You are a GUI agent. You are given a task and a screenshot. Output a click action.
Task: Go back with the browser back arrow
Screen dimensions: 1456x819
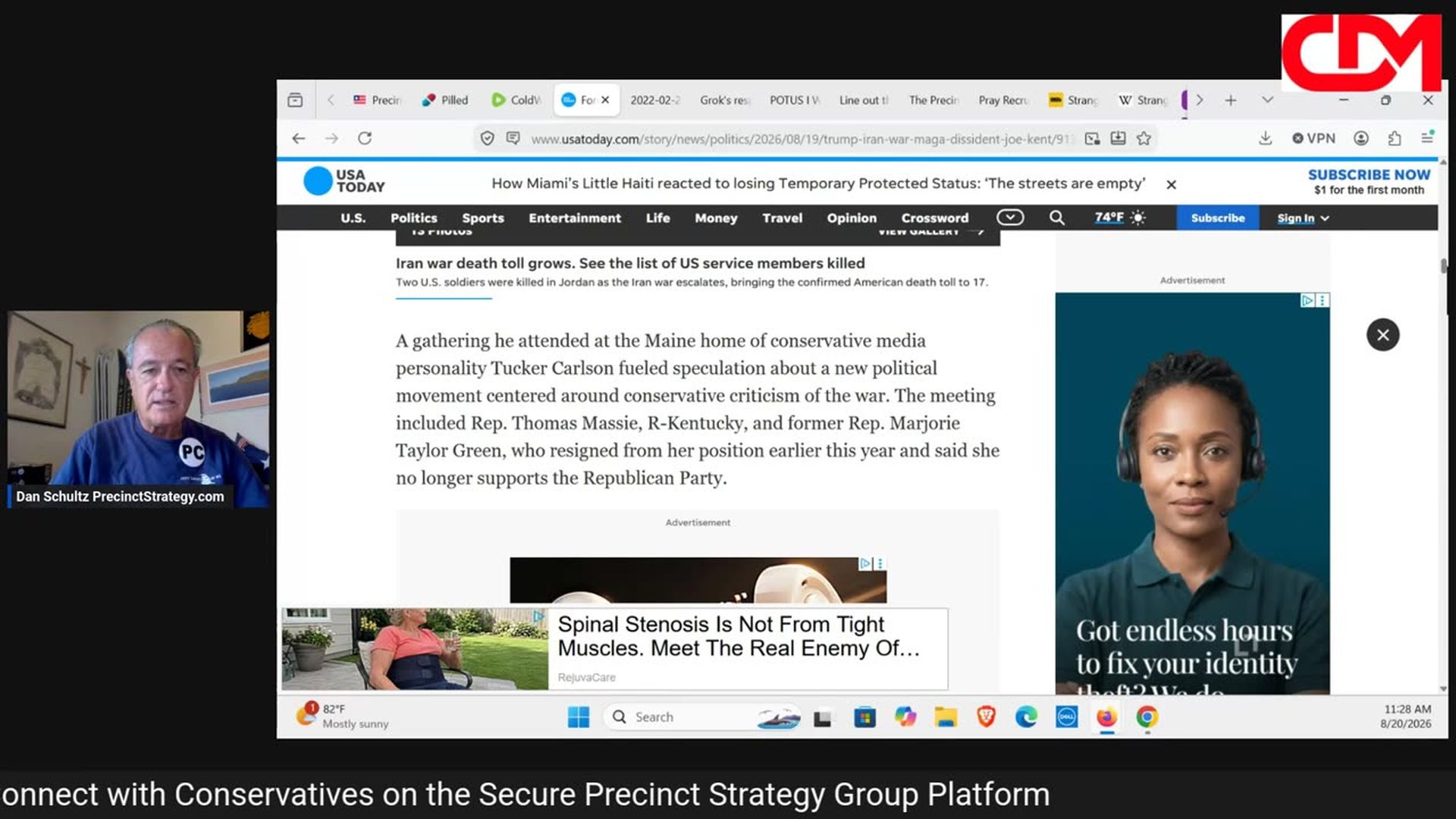coord(299,138)
